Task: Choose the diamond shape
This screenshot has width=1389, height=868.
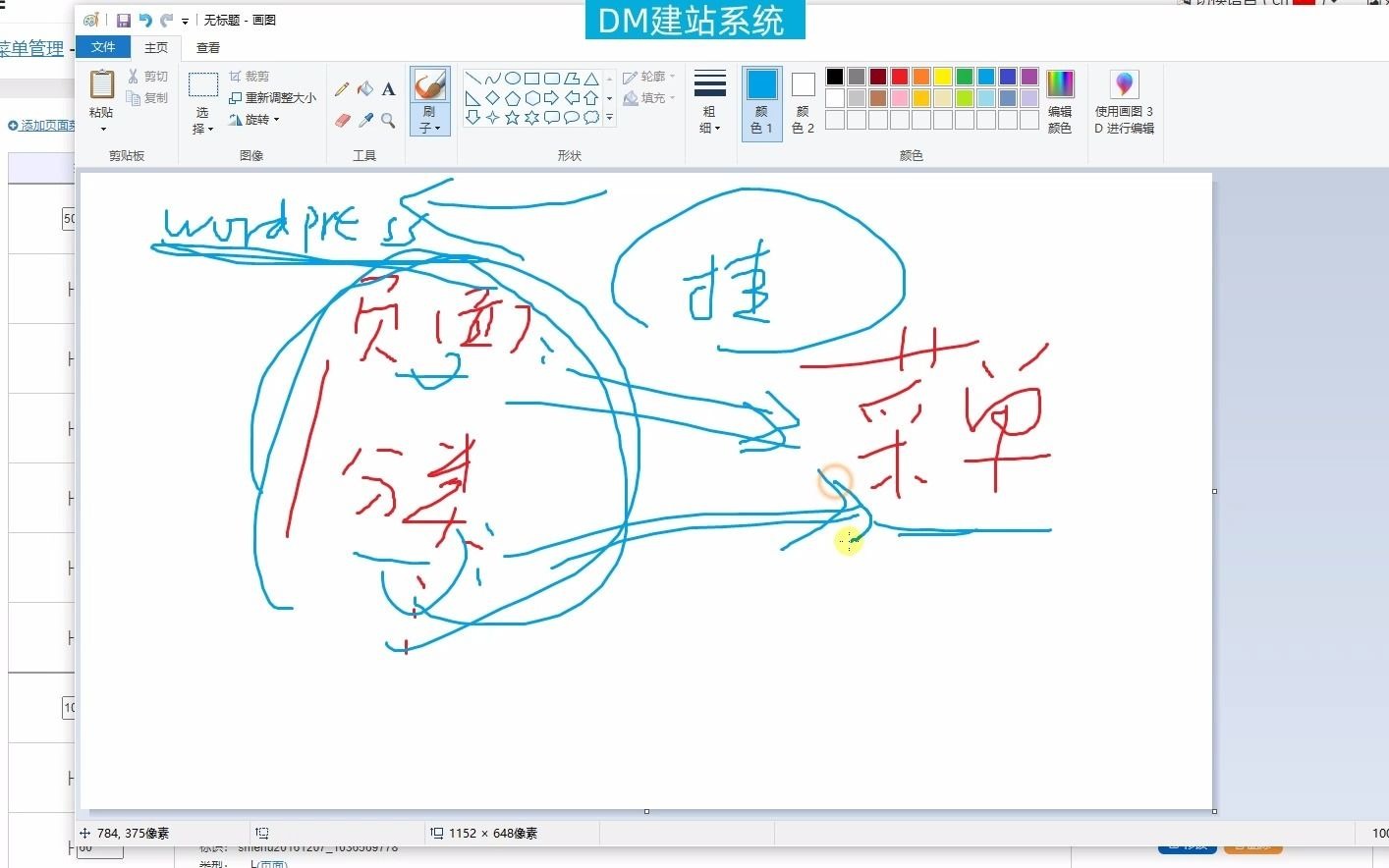Action: click(x=492, y=98)
